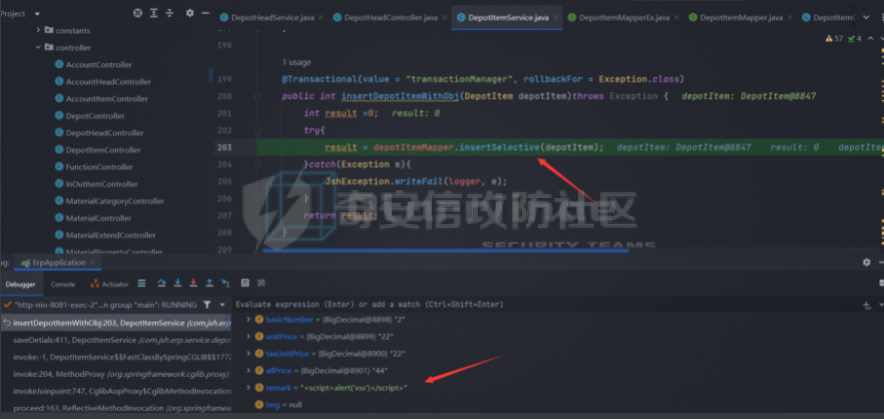Select insertDepotItemWithObj:203 stack frame
Image resolution: width=884 pixels, height=419 pixels.
click(116, 323)
